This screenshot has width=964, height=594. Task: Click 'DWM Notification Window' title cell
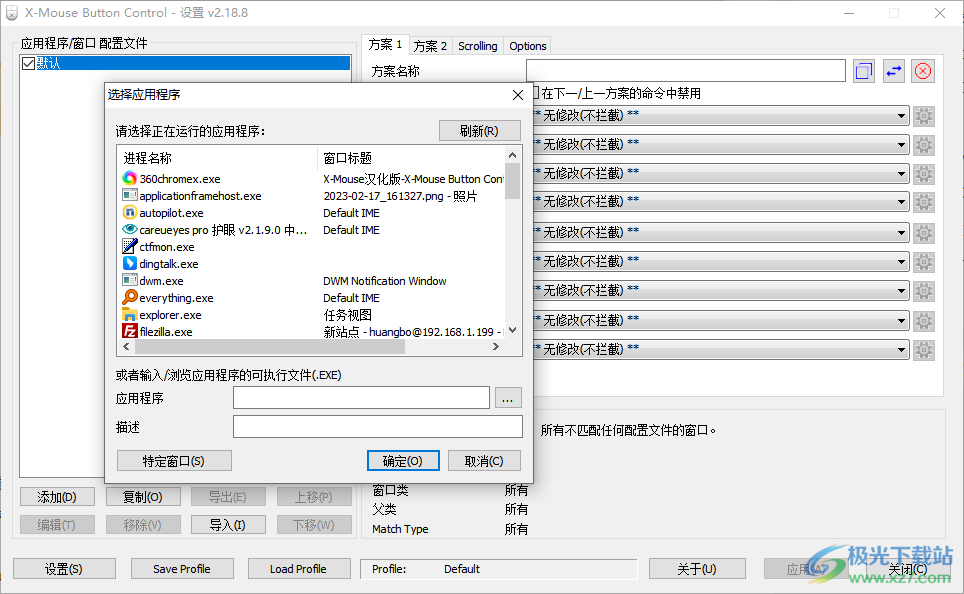(x=385, y=281)
